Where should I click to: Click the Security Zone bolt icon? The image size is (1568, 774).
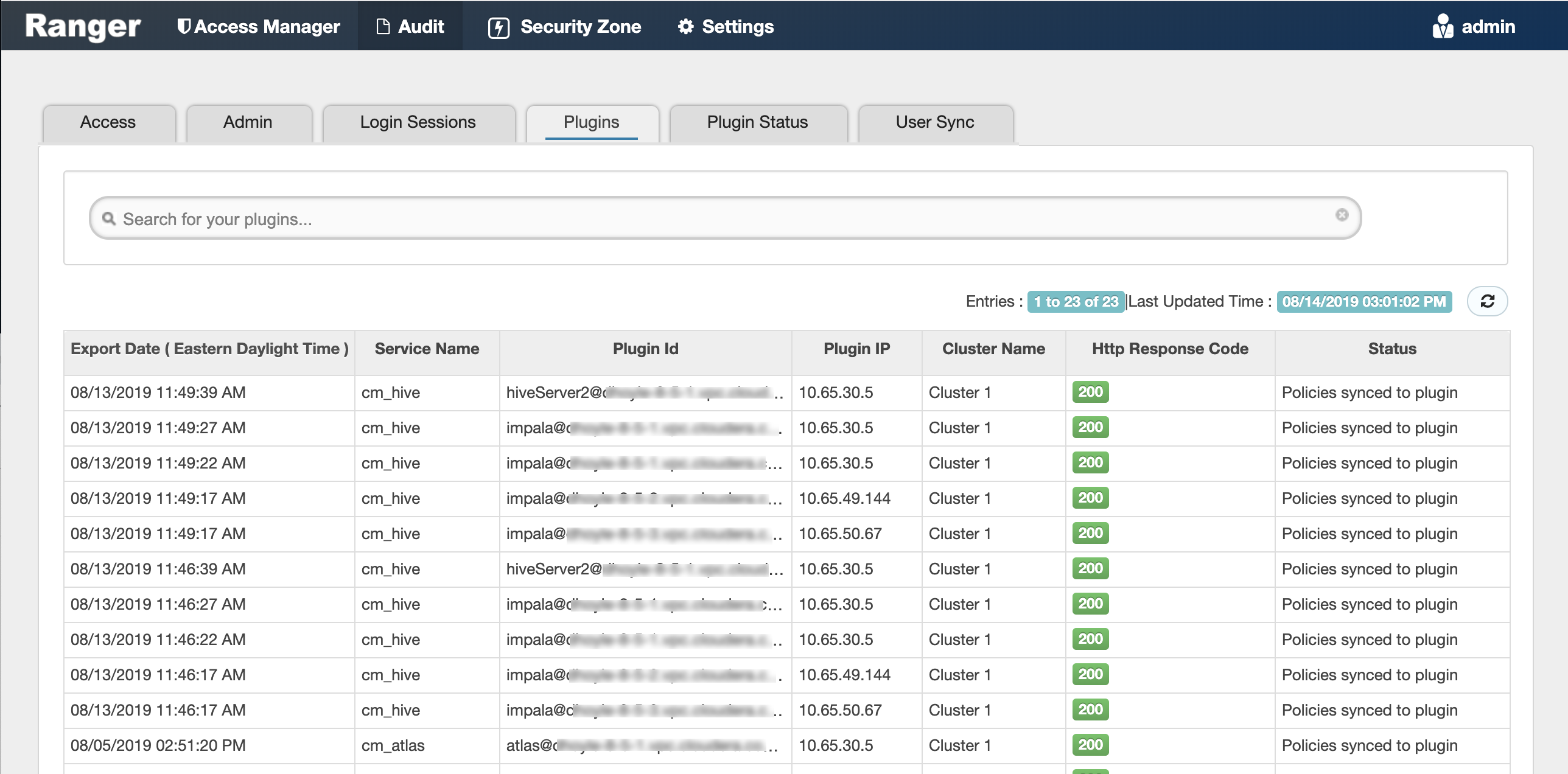pos(499,27)
